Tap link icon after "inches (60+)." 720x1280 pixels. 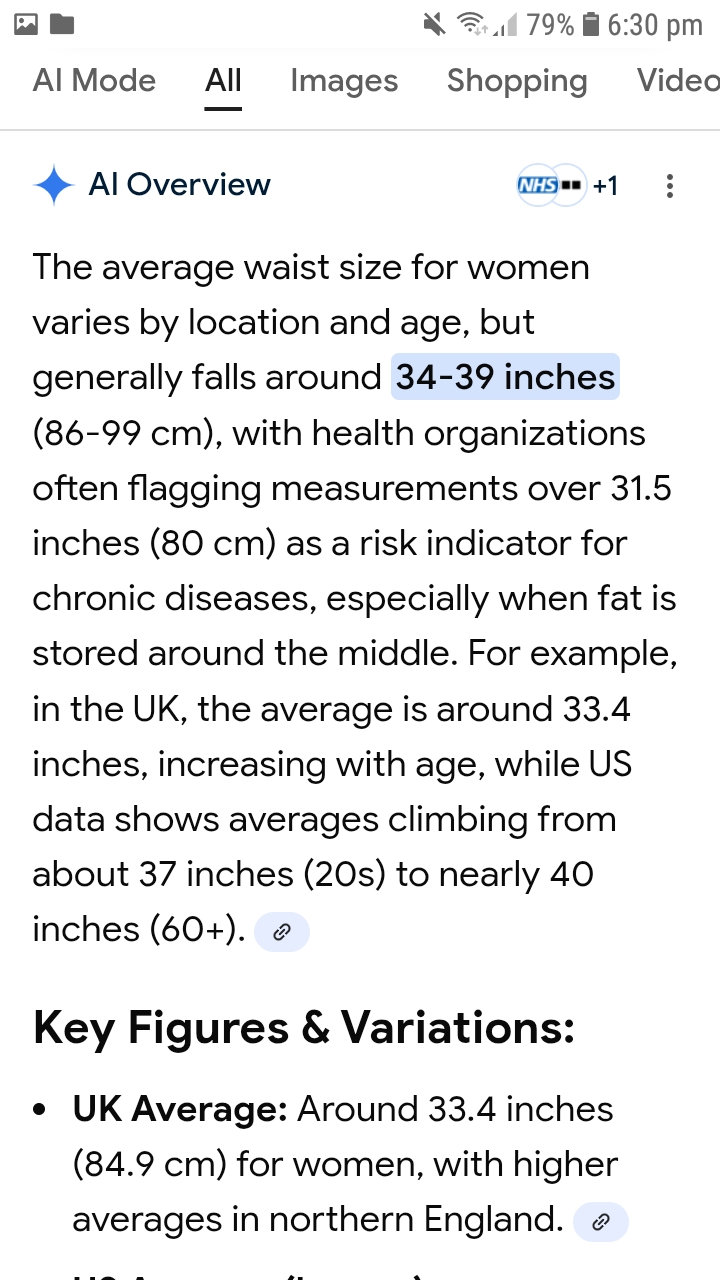pos(282,932)
